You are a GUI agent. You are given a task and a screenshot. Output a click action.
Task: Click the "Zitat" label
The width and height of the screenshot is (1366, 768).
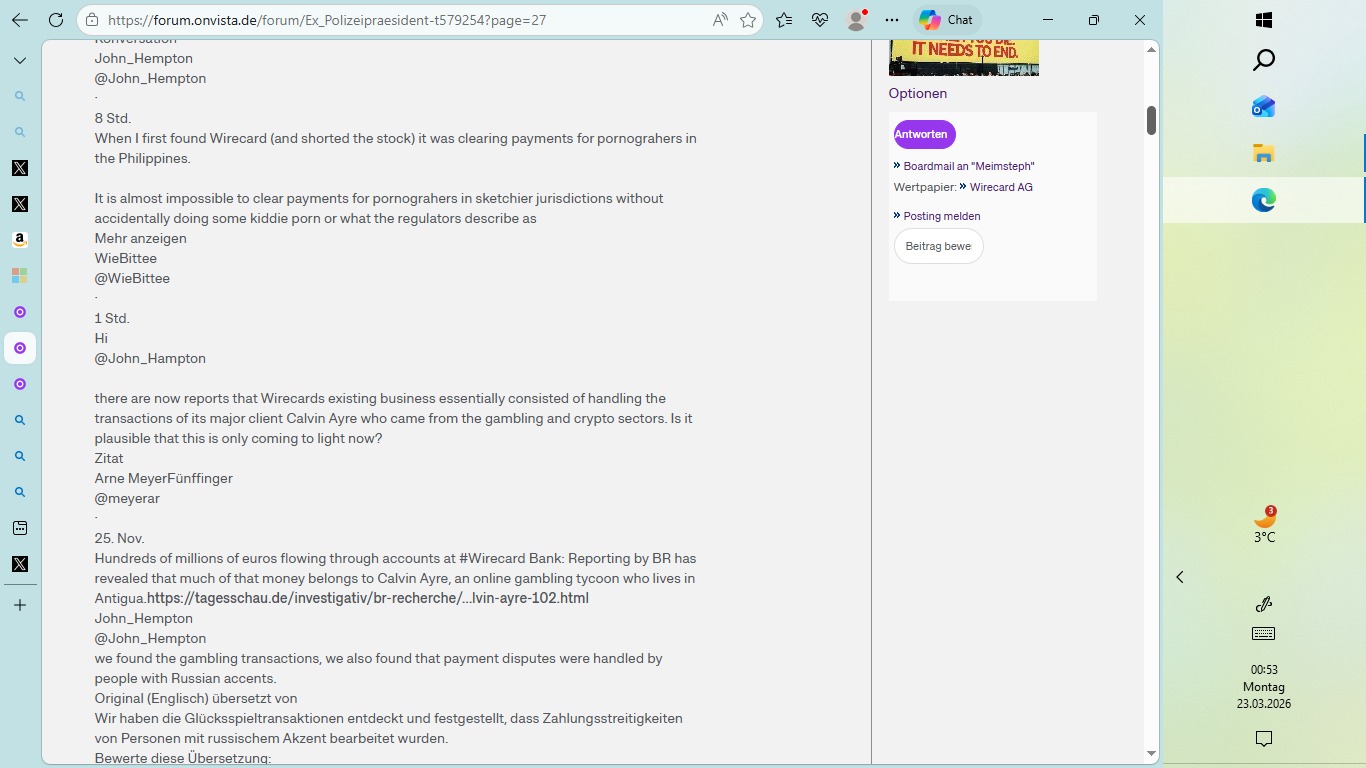[109, 458]
